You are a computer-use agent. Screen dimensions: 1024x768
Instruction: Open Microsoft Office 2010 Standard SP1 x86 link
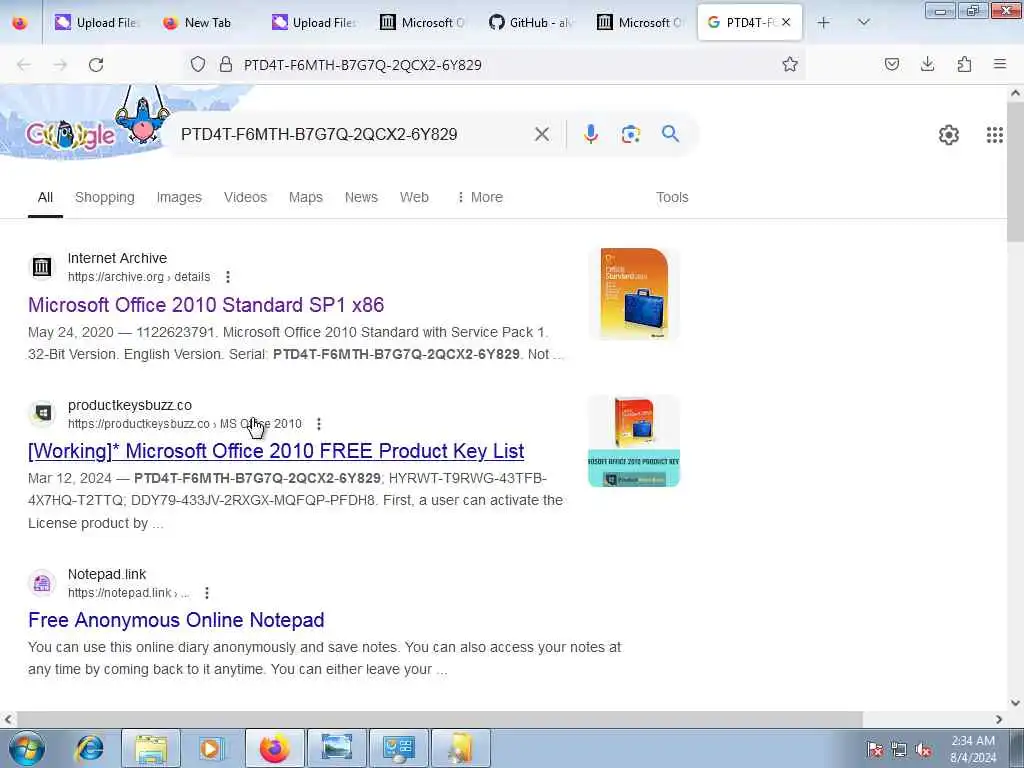[206, 305]
